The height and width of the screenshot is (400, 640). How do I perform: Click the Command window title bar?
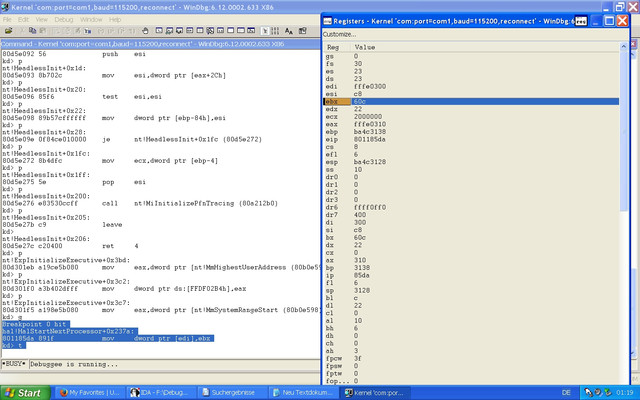160,44
